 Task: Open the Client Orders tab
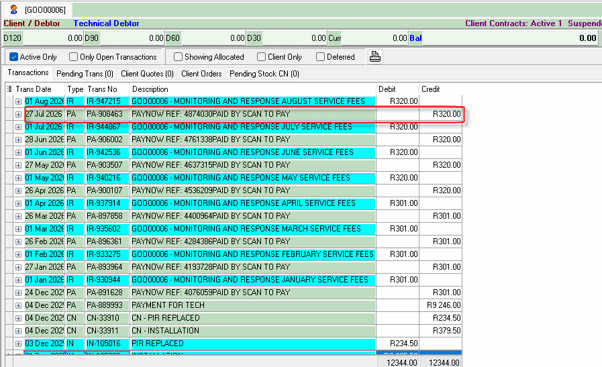tap(202, 73)
